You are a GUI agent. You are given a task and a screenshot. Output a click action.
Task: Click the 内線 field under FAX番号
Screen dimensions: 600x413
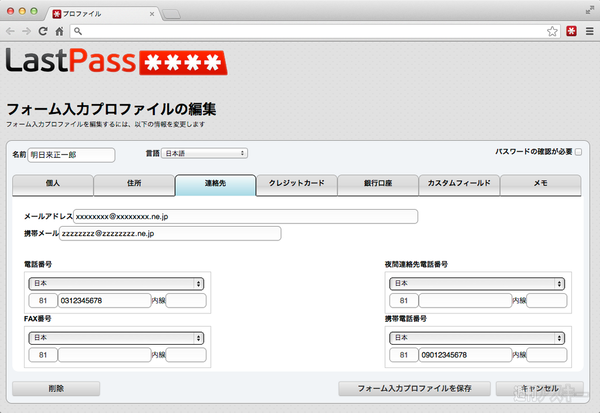(186, 355)
